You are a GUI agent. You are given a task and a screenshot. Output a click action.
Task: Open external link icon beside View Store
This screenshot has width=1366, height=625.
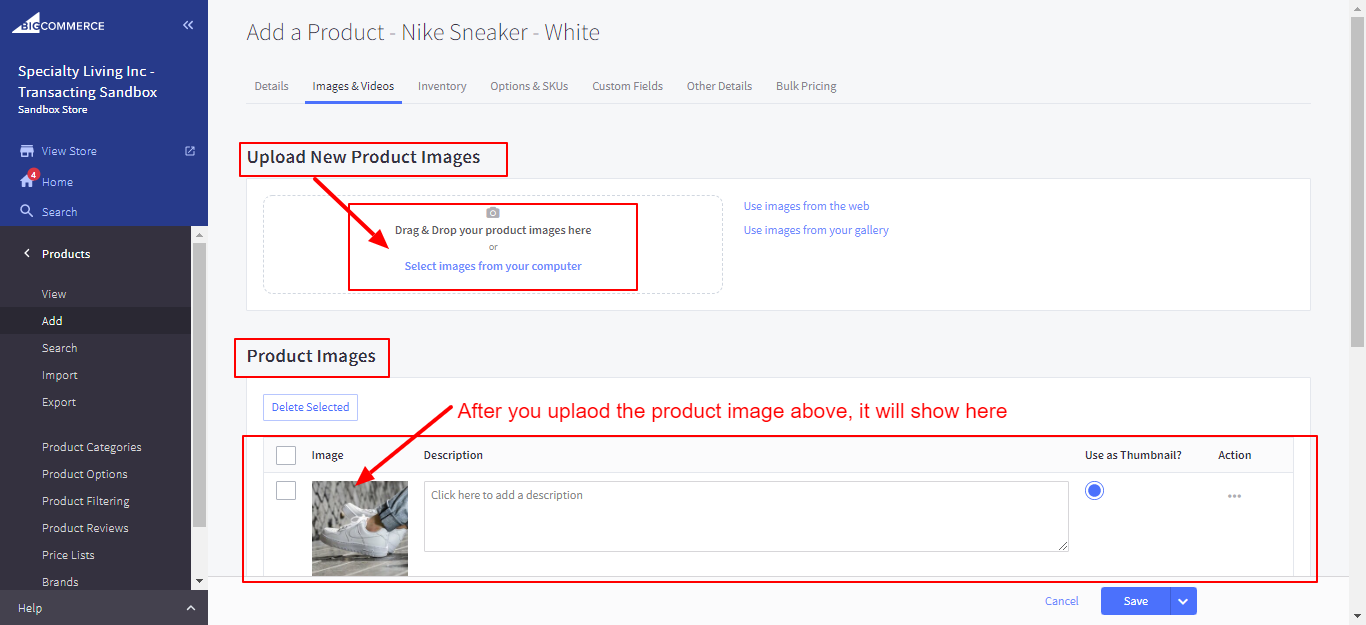point(190,151)
